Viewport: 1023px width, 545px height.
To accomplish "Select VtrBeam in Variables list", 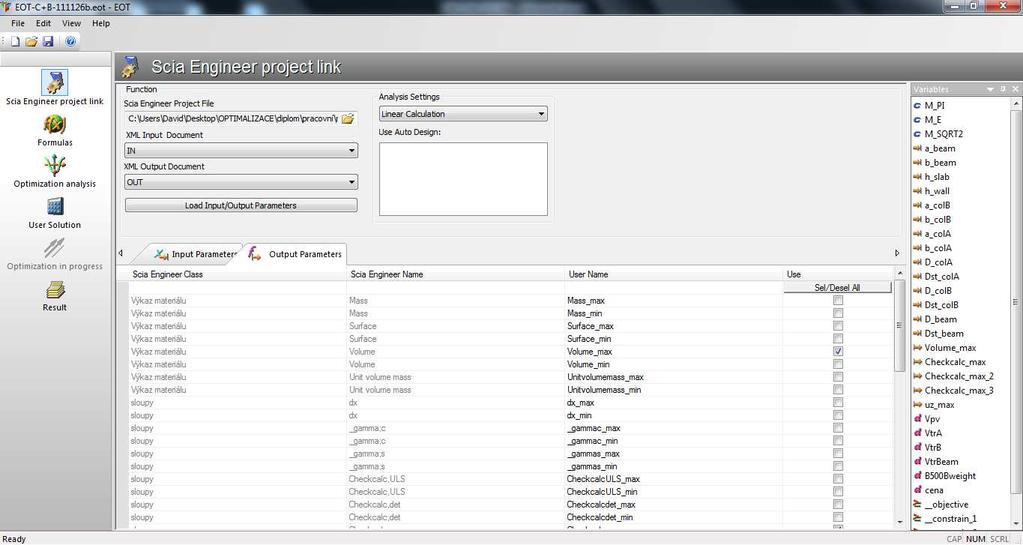I will (x=941, y=462).
